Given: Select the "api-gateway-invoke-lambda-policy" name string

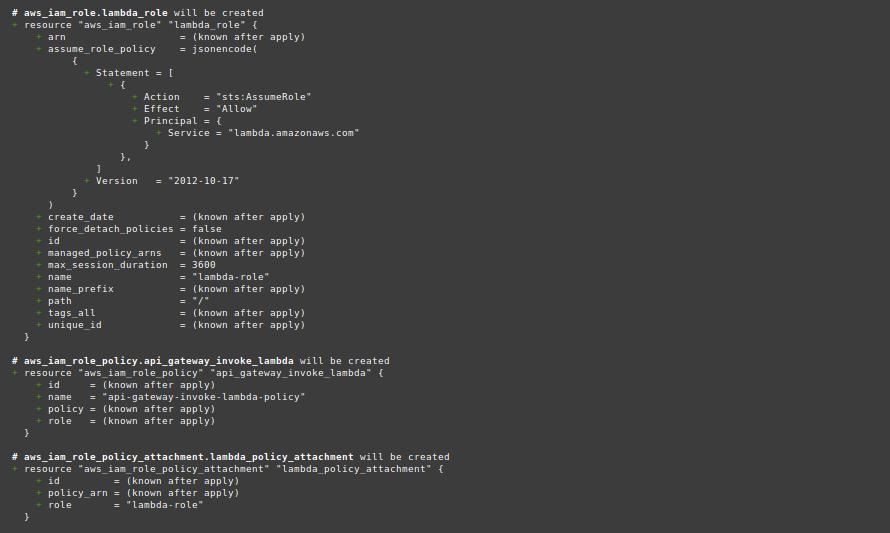Looking at the screenshot, I should (203, 397).
